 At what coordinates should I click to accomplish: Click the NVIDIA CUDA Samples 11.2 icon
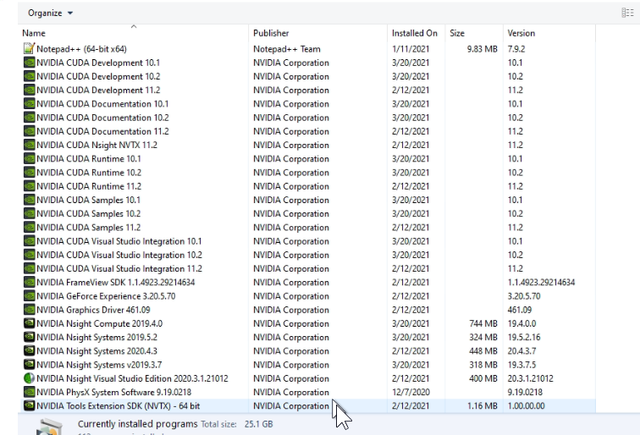tap(29, 227)
